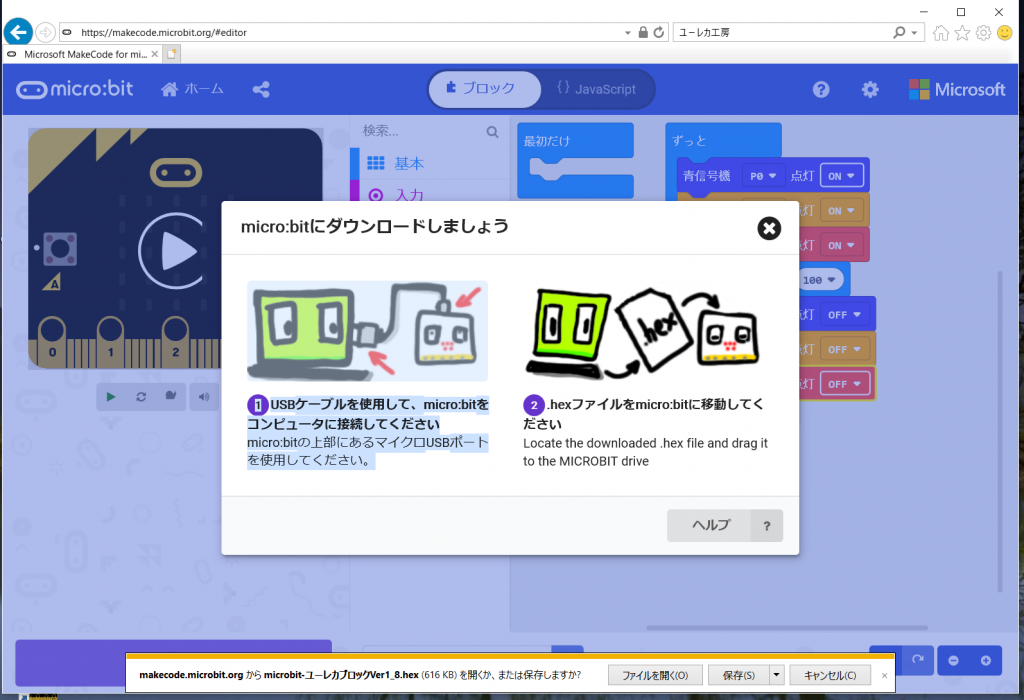Open browser favorites star icon
Image resolution: width=1024 pixels, height=700 pixels.
(x=962, y=33)
